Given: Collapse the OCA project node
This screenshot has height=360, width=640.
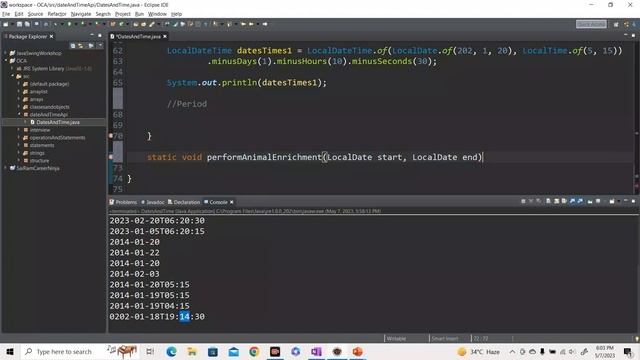Looking at the screenshot, I should point(5,60).
